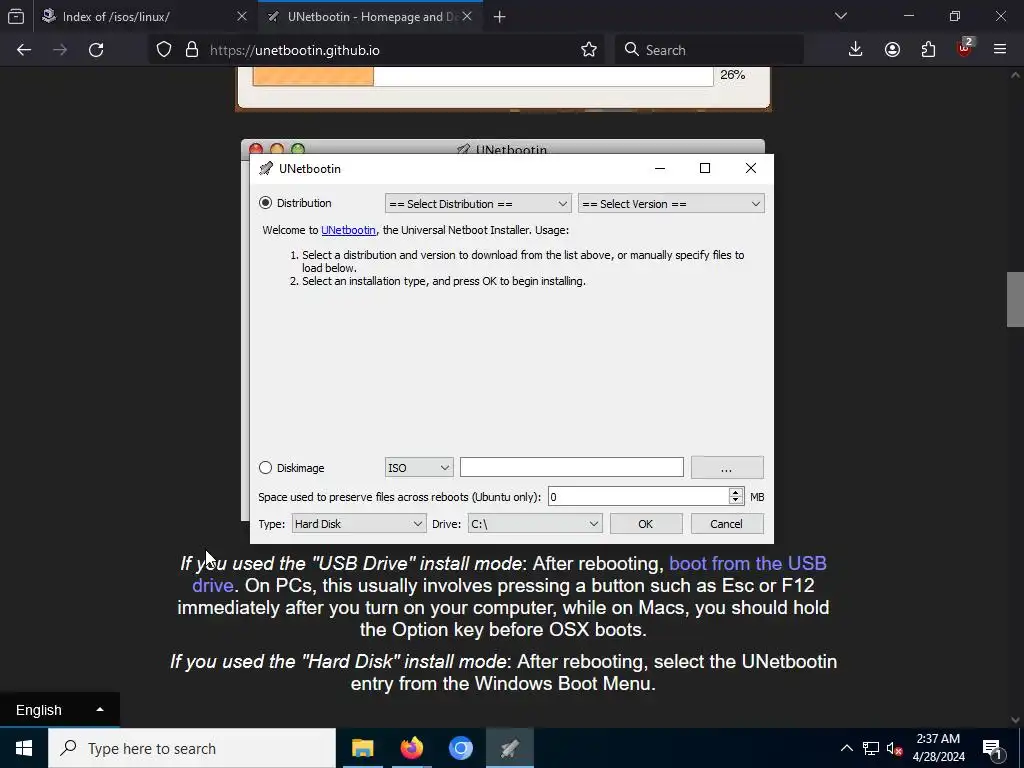Click the taskbar 'Type here to search' box
Screen dimensions: 1024x768
pos(192,748)
